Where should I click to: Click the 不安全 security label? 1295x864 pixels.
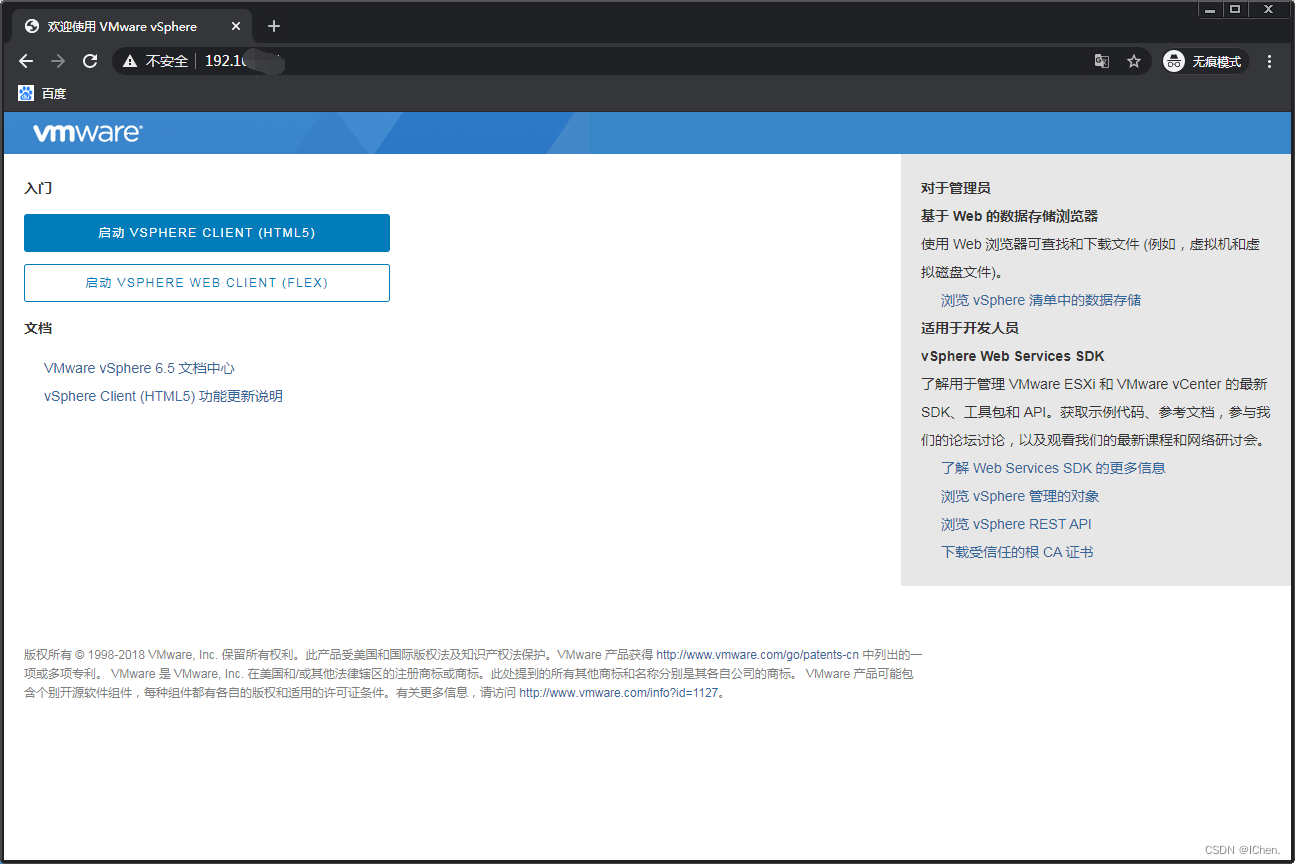[167, 61]
